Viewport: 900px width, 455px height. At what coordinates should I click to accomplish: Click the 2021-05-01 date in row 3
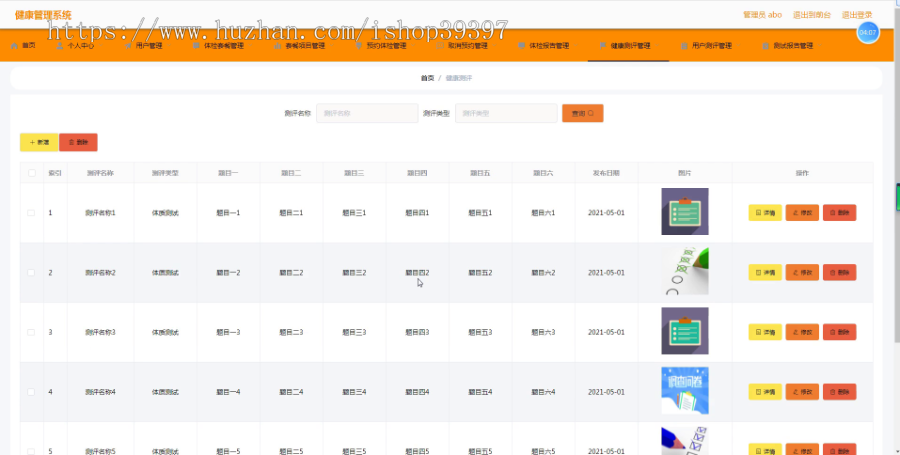tap(606, 332)
